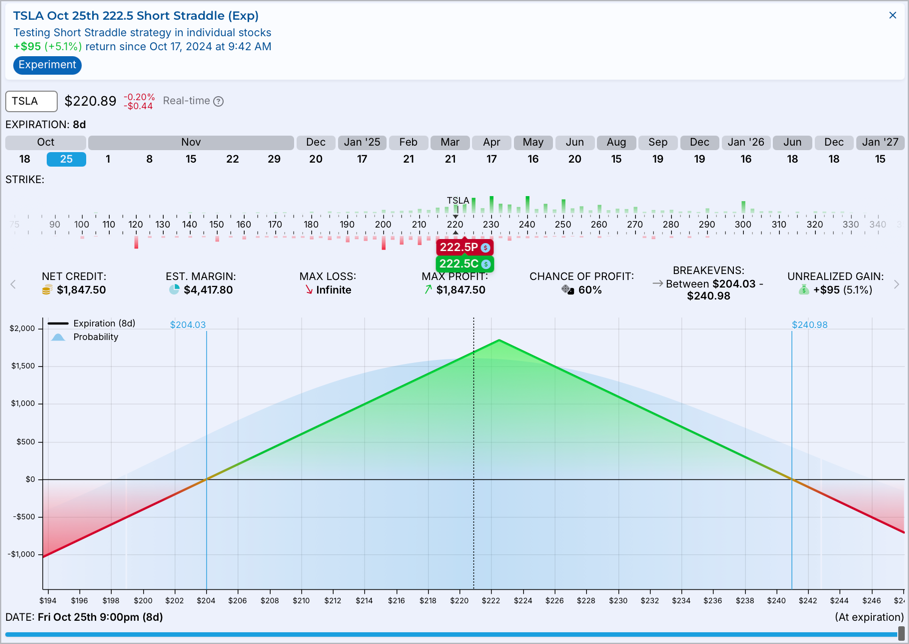This screenshot has height=644, width=909.
Task: Click the coin stack icon under Net Credit
Action: (x=47, y=290)
